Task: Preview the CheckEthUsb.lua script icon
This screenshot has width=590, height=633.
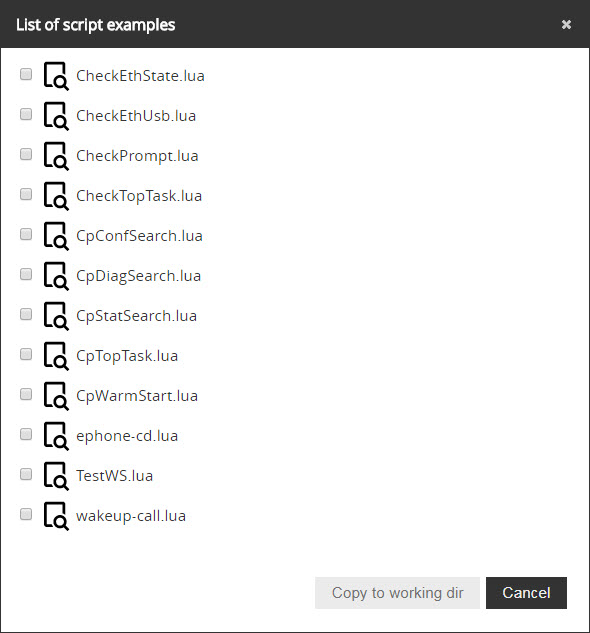Action: pos(56,116)
